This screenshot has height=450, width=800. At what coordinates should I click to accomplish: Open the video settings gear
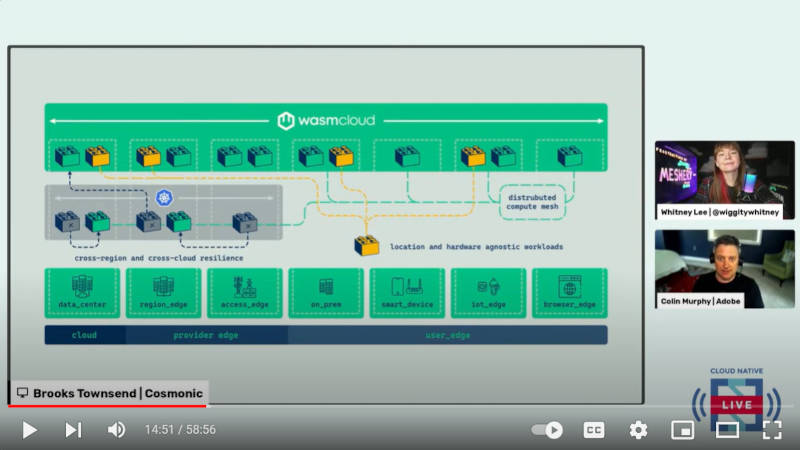(x=638, y=430)
